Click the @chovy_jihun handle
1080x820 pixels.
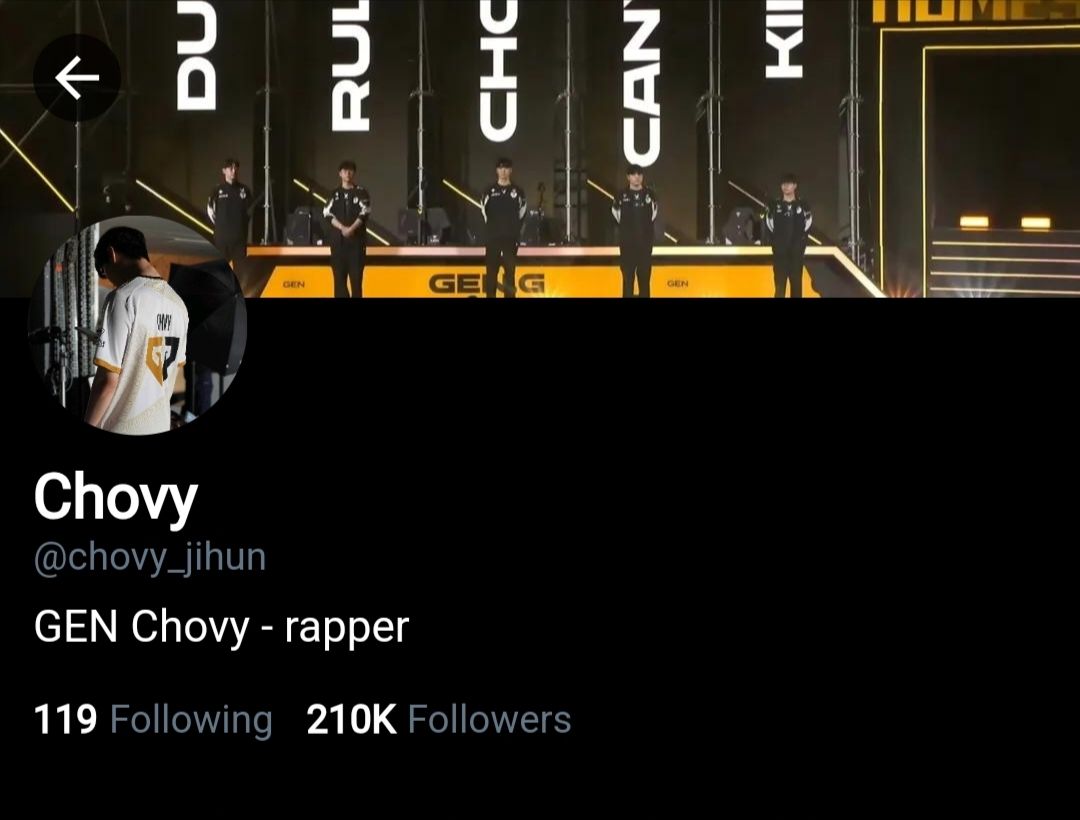point(149,558)
